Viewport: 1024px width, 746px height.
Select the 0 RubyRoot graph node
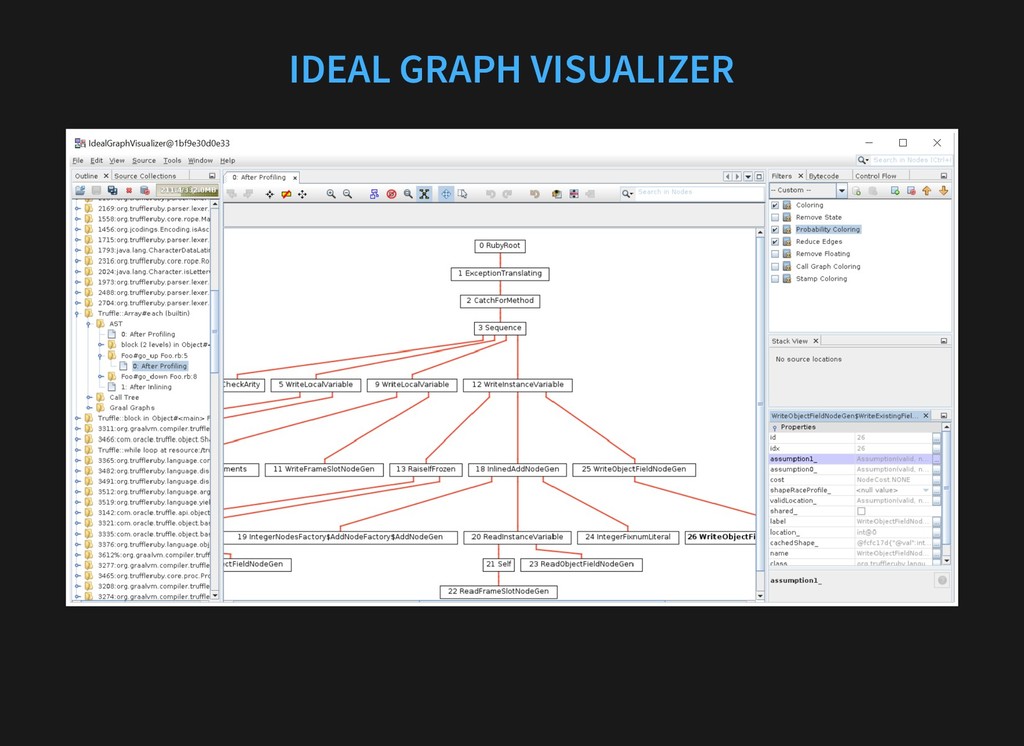tap(500, 246)
